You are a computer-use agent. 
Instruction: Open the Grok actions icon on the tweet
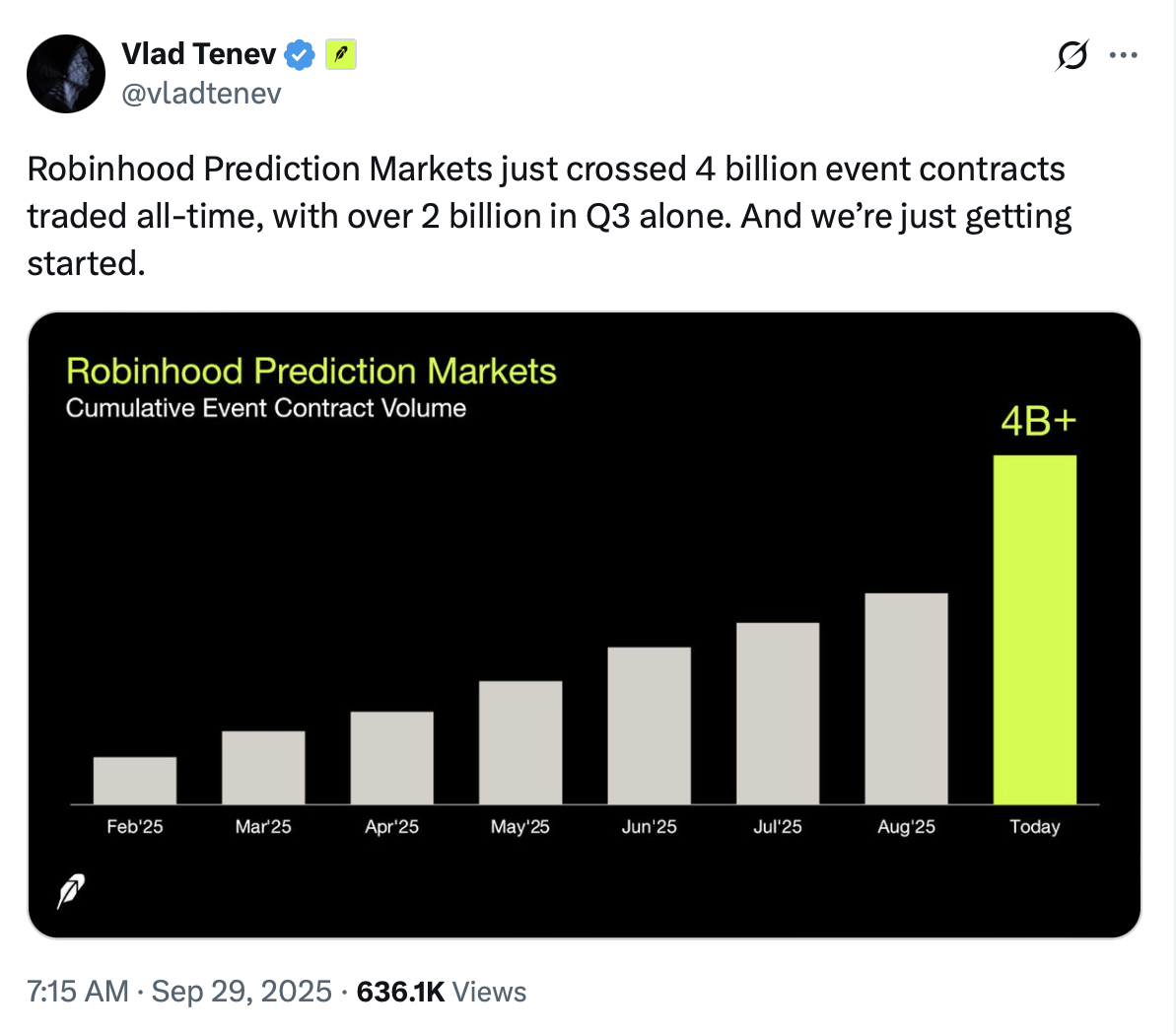point(1072,56)
